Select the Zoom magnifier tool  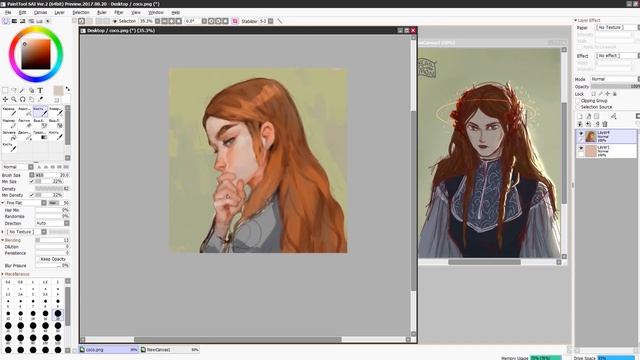coord(13,99)
